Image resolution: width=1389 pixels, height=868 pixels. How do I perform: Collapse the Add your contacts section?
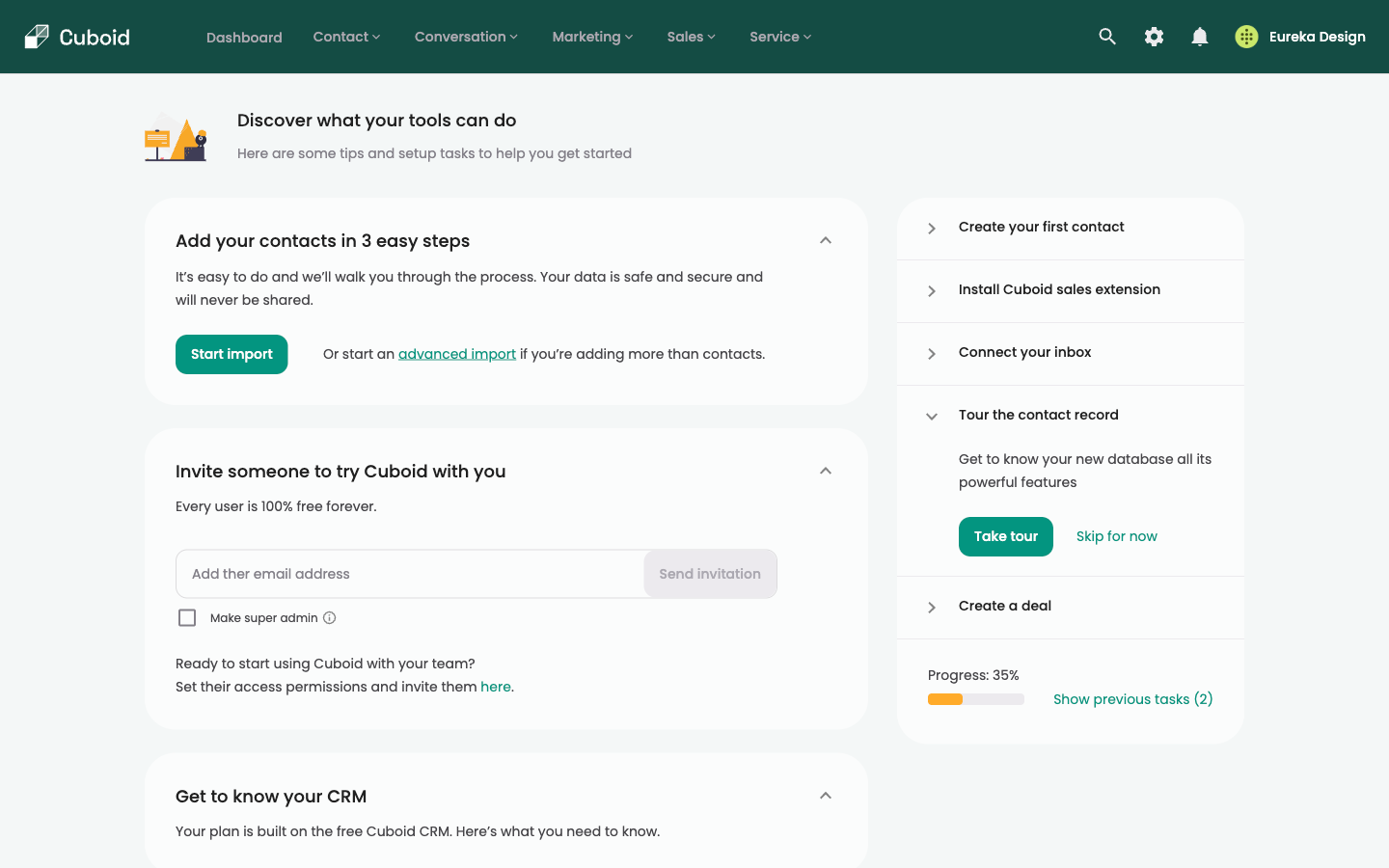tap(826, 240)
